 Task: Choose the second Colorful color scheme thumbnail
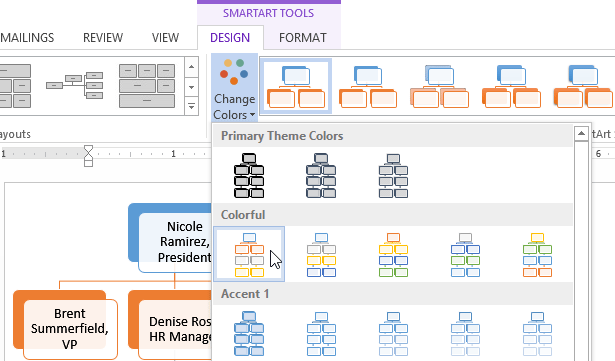[x=321, y=254]
